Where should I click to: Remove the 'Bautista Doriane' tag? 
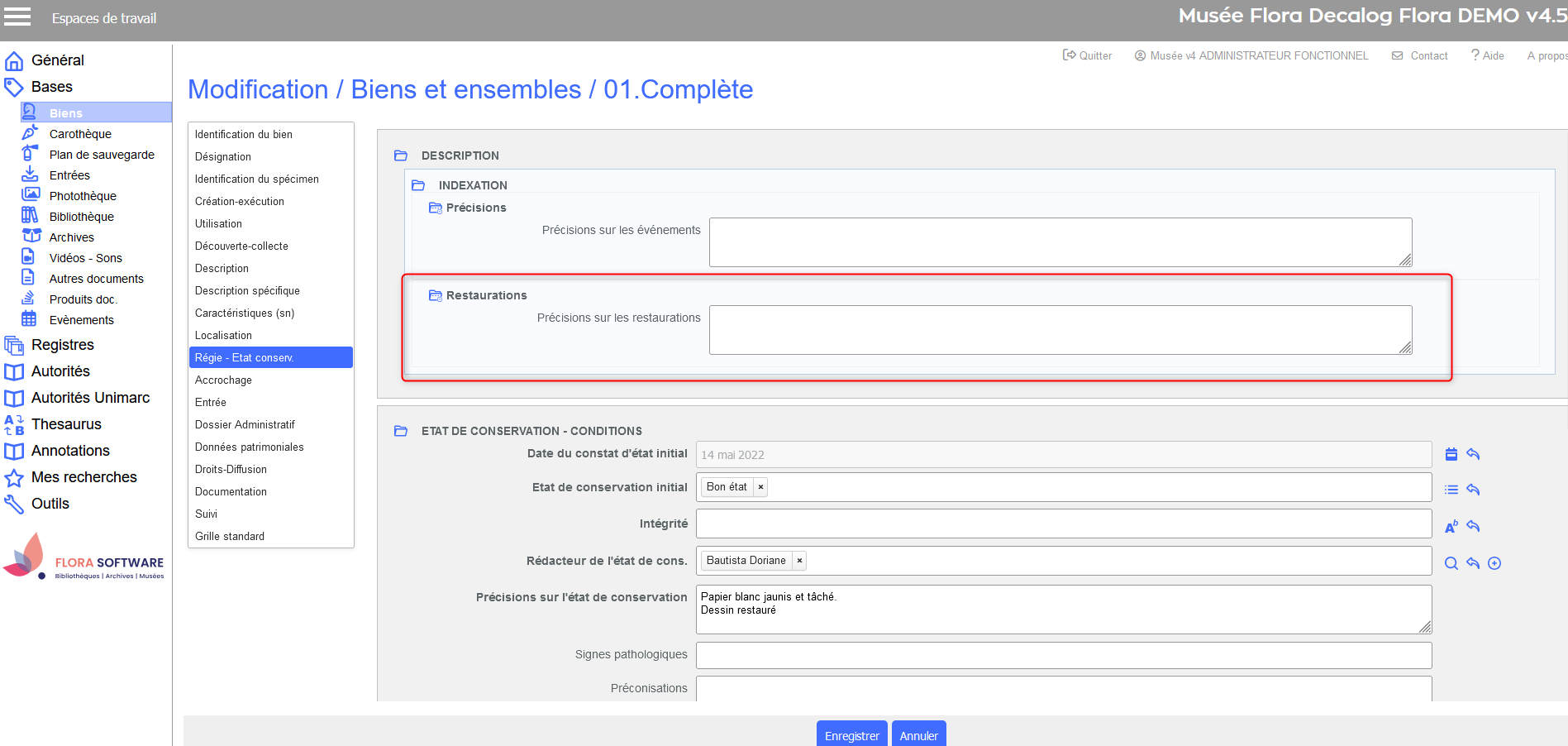pos(799,561)
